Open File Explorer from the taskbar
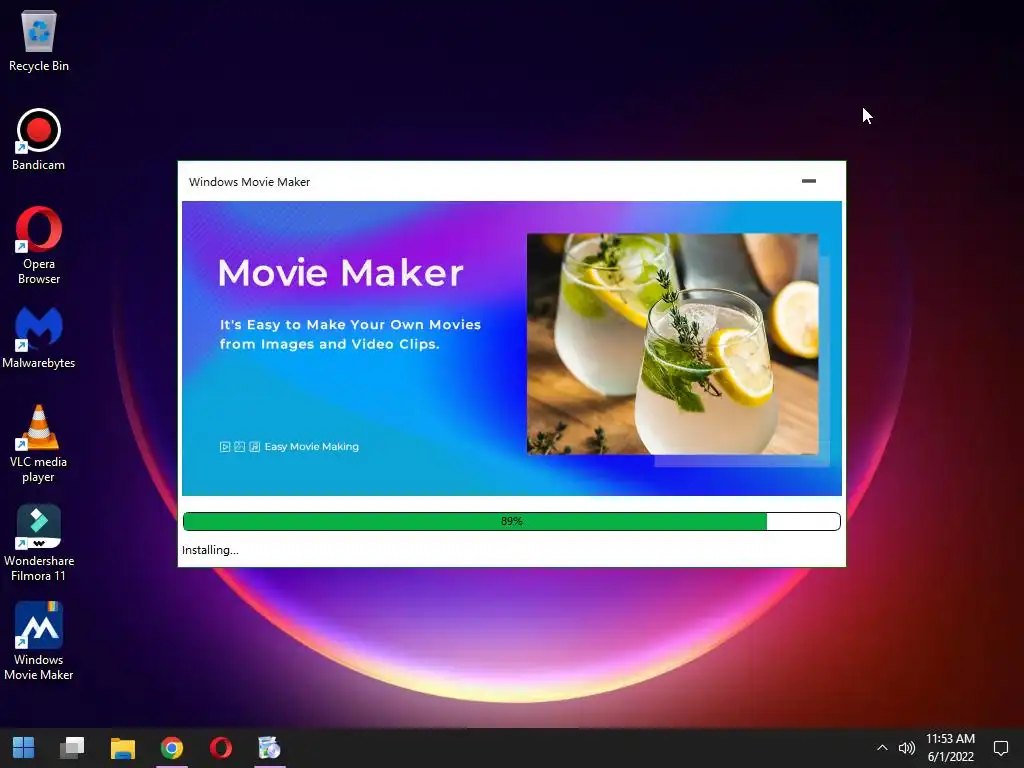 [x=122, y=748]
